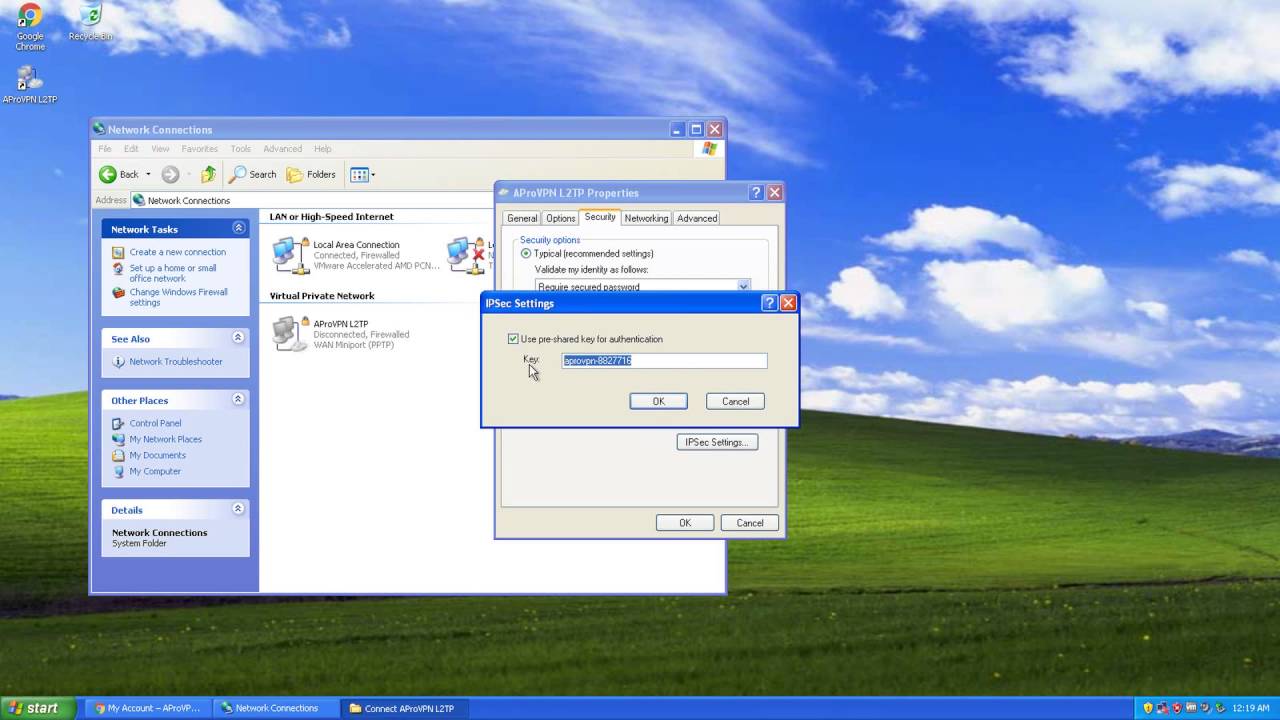The image size is (1280, 720).
Task: Open Recycle Bin desktop icon
Action: 90,16
